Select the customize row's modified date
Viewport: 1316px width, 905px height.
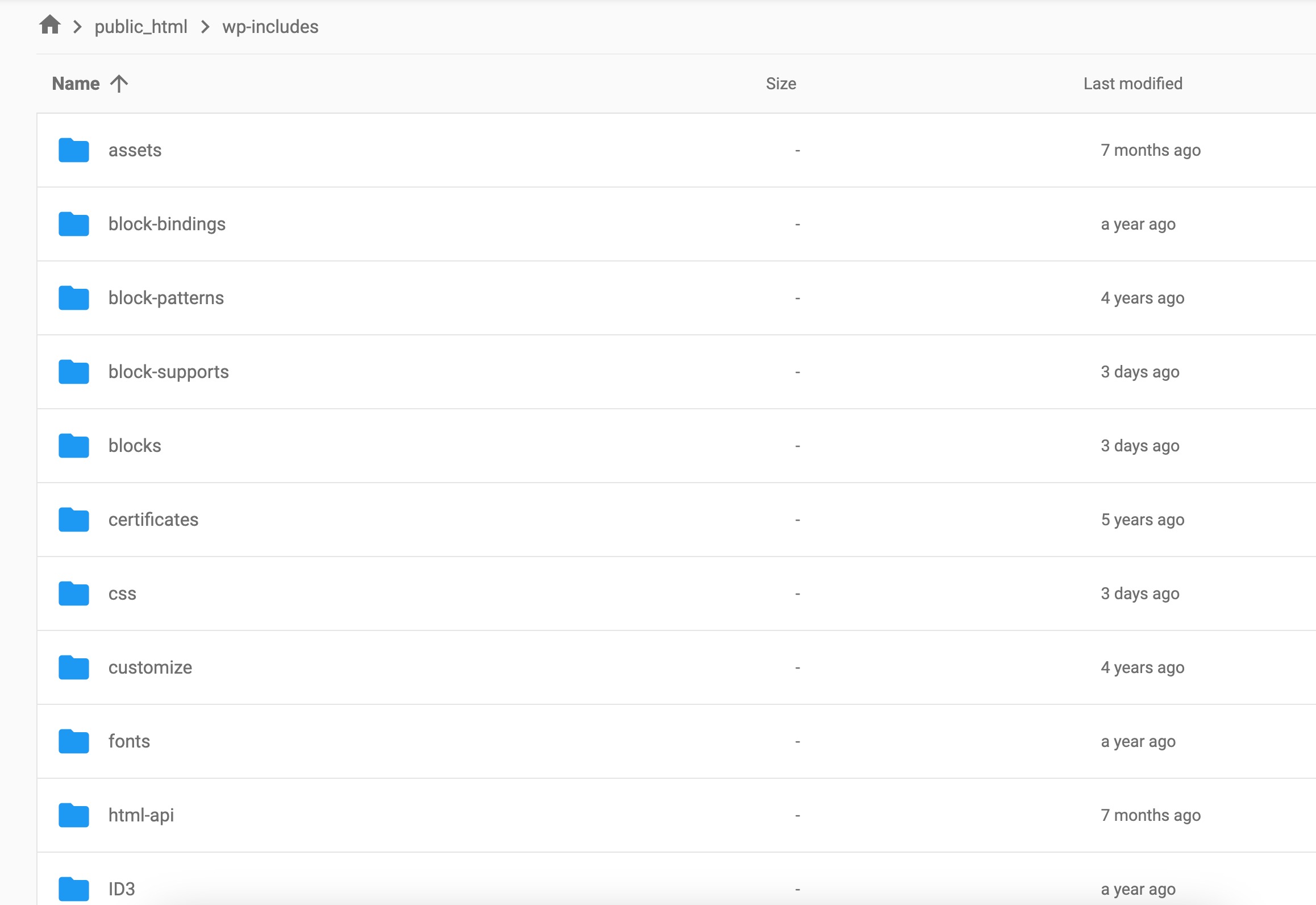(x=1142, y=667)
